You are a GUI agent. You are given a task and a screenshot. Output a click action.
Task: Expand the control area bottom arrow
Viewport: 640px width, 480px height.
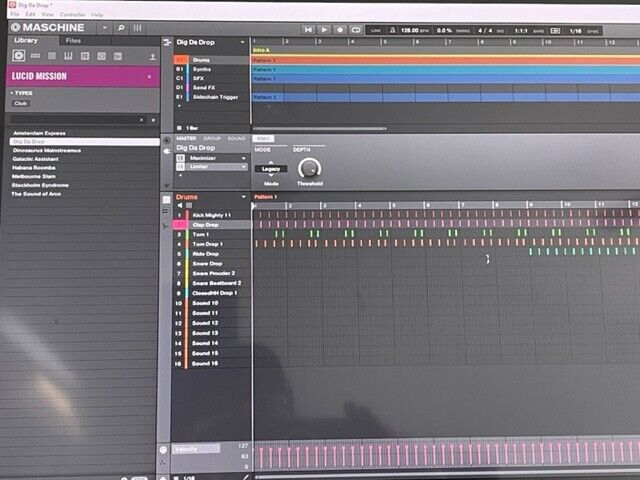[x=166, y=185]
